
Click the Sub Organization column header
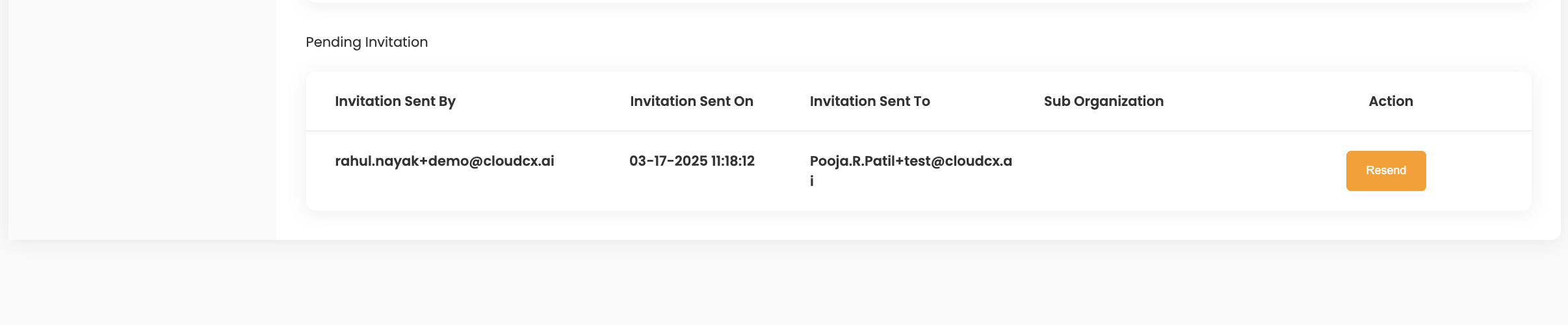[x=1103, y=101]
